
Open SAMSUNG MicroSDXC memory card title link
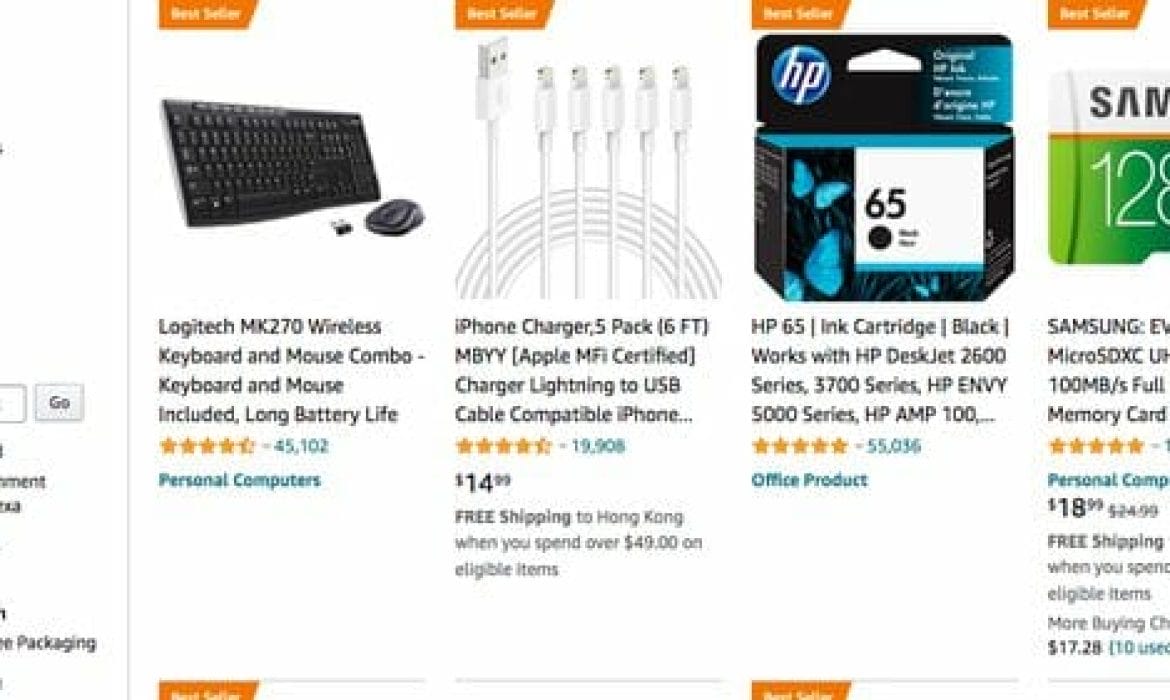point(1109,370)
